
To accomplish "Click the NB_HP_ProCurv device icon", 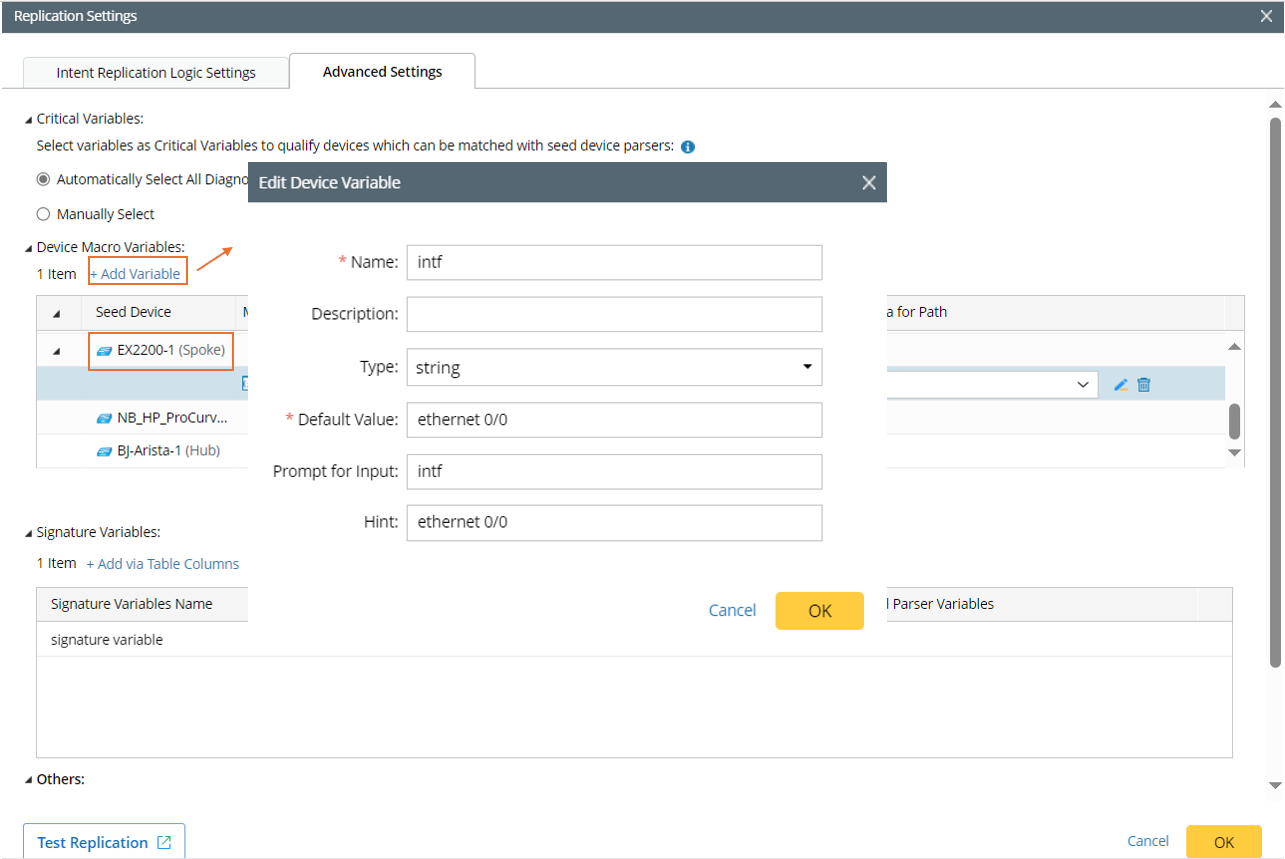I will point(104,418).
